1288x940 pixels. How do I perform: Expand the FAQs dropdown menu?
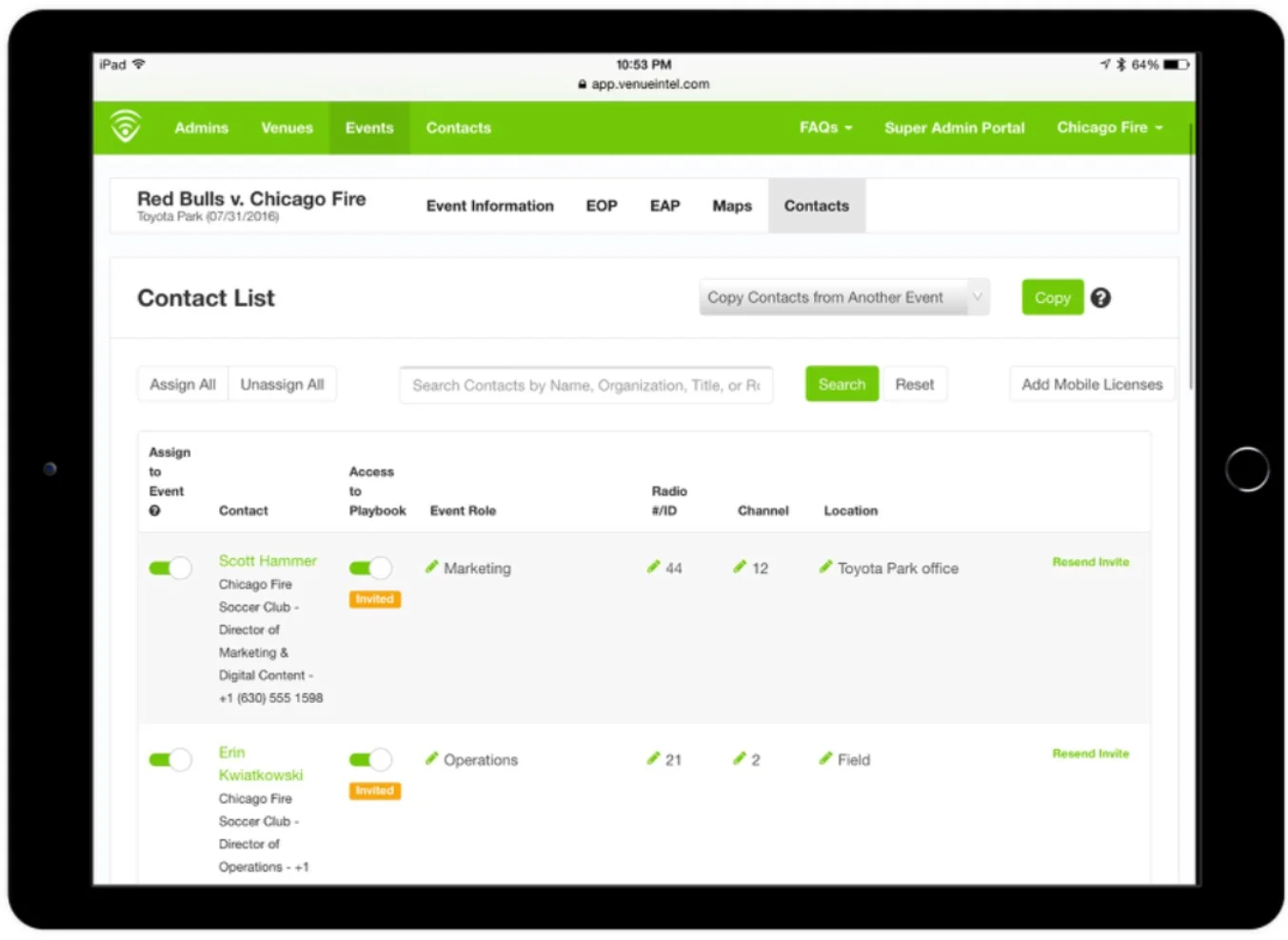pos(825,128)
